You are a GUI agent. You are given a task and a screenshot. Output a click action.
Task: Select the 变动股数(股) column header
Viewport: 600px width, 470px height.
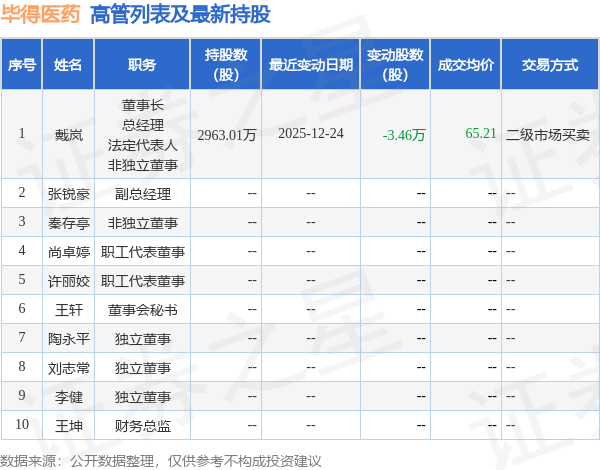click(395, 65)
